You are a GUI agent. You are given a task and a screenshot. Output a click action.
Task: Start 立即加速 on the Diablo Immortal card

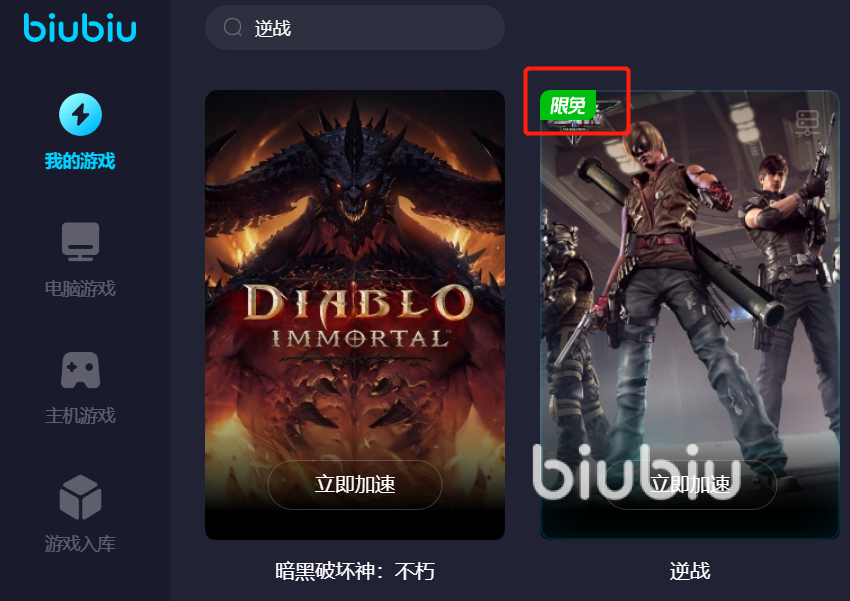tap(355, 484)
